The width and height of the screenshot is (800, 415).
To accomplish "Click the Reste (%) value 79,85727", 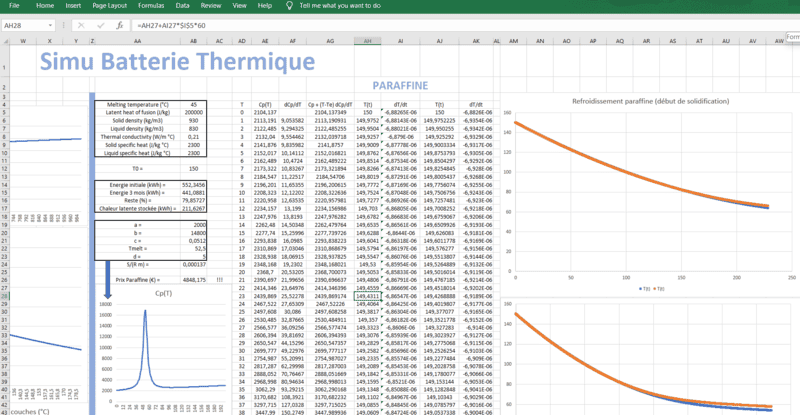I will [193, 201].
